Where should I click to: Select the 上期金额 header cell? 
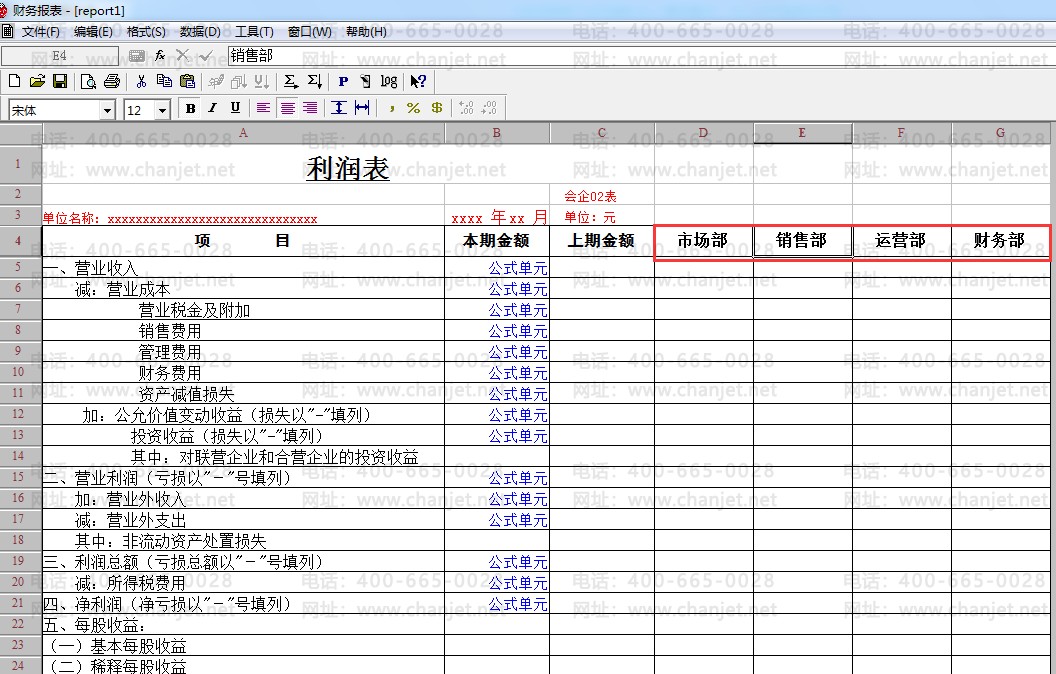pyautogui.click(x=602, y=240)
